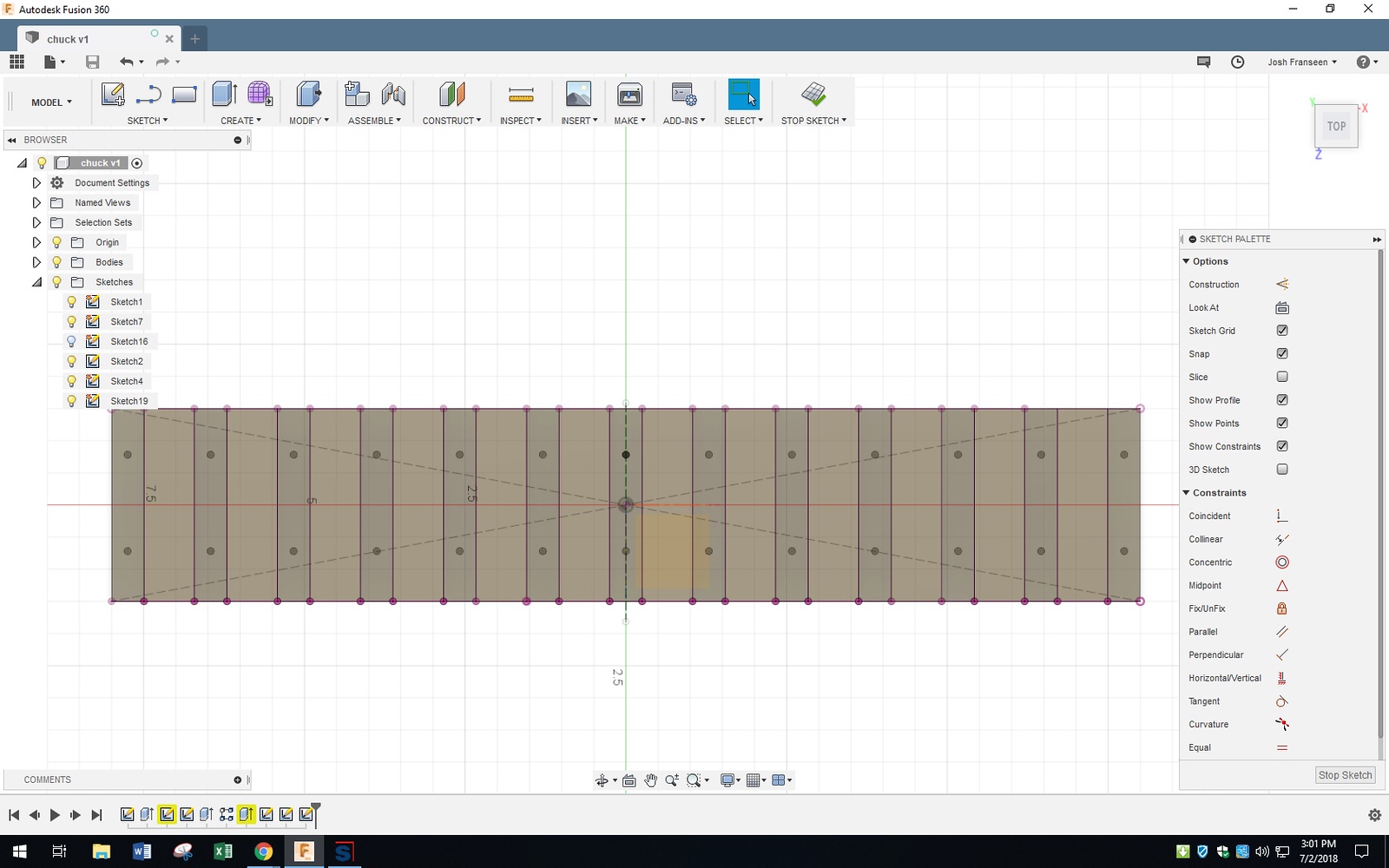Click the Look At icon in Sketch Palette

click(x=1282, y=307)
